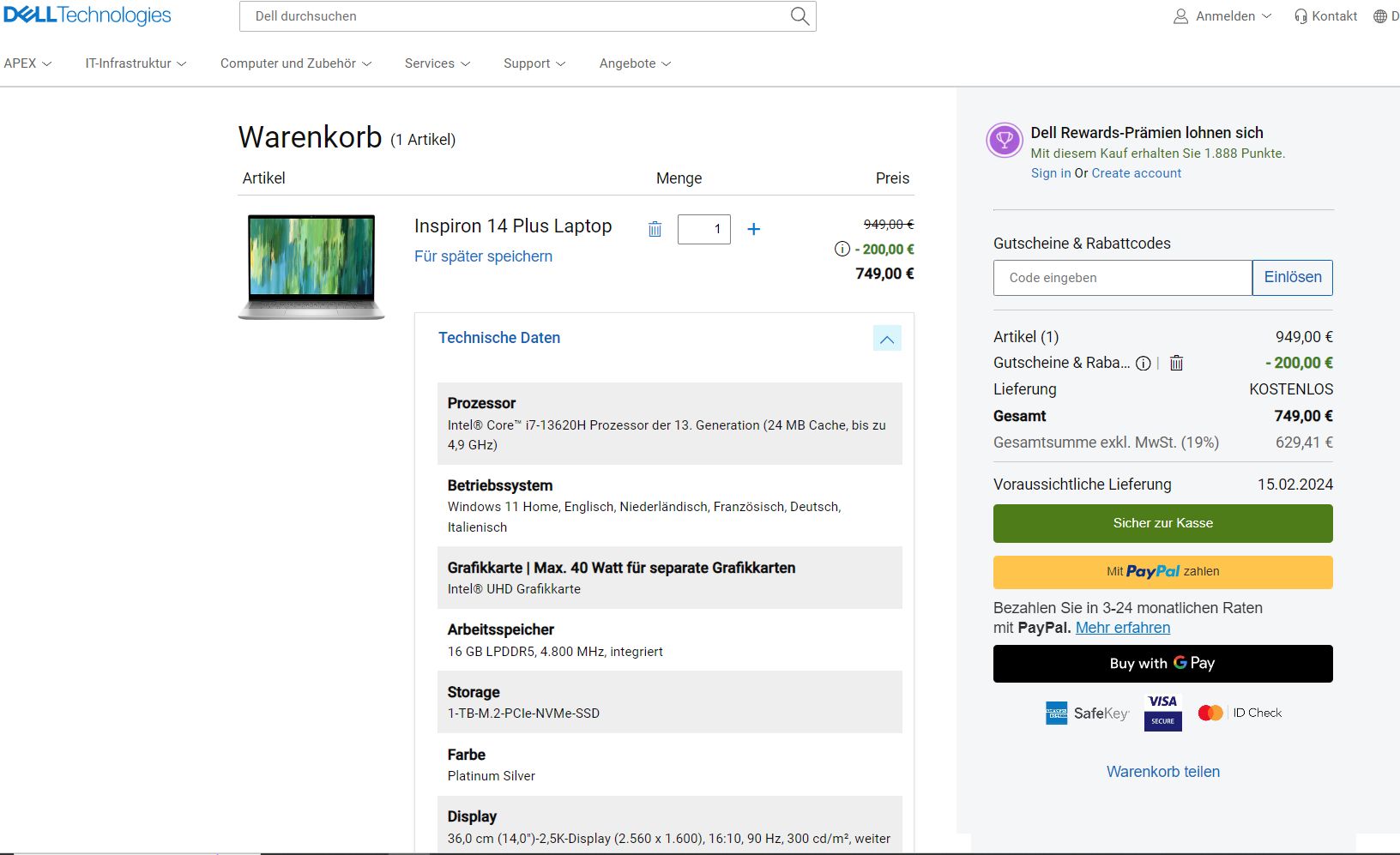This screenshot has width=1400, height=855.
Task: Click the Grafikkarte specification heading
Action: click(621, 568)
